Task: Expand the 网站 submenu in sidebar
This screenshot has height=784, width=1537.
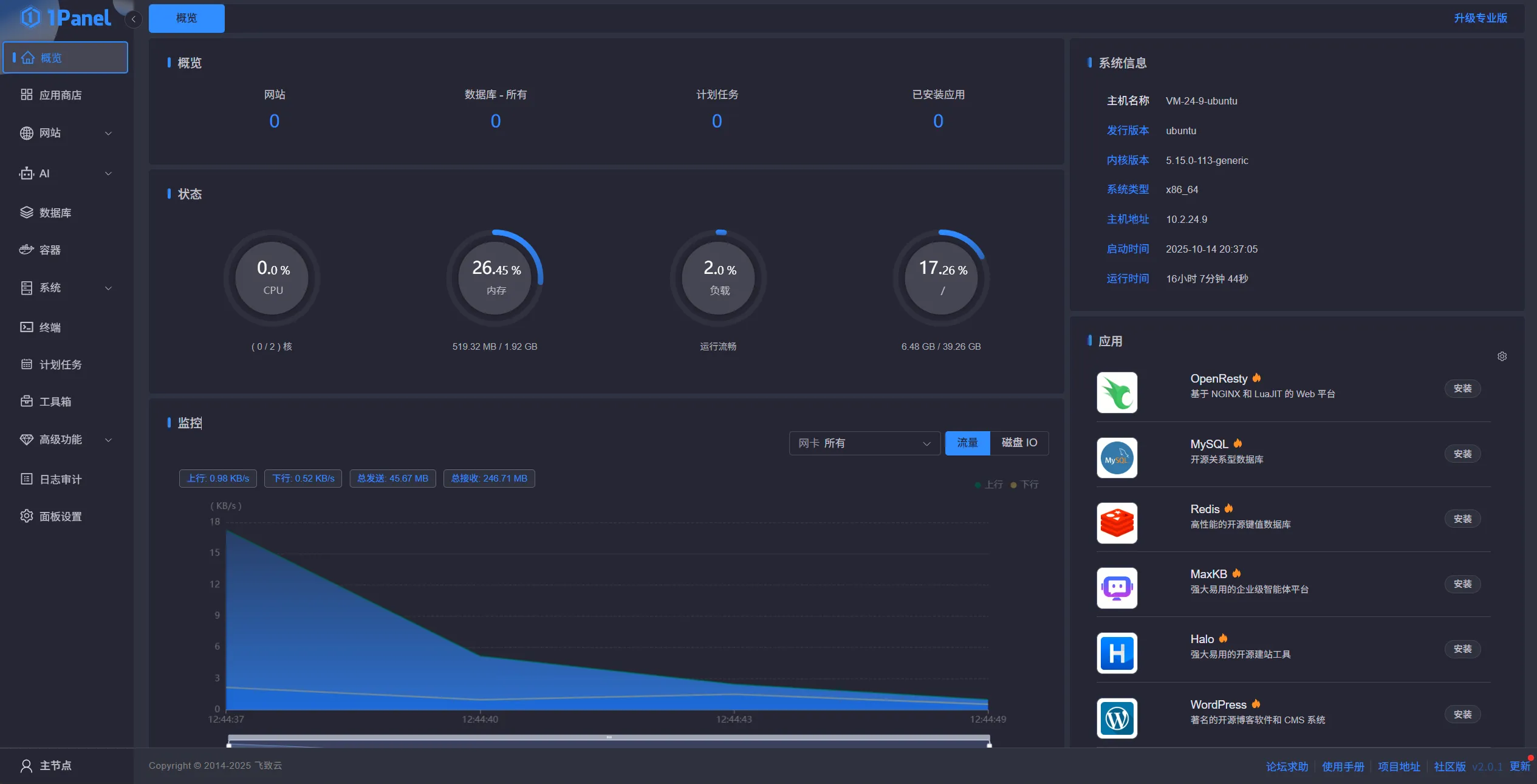Action: pos(108,133)
